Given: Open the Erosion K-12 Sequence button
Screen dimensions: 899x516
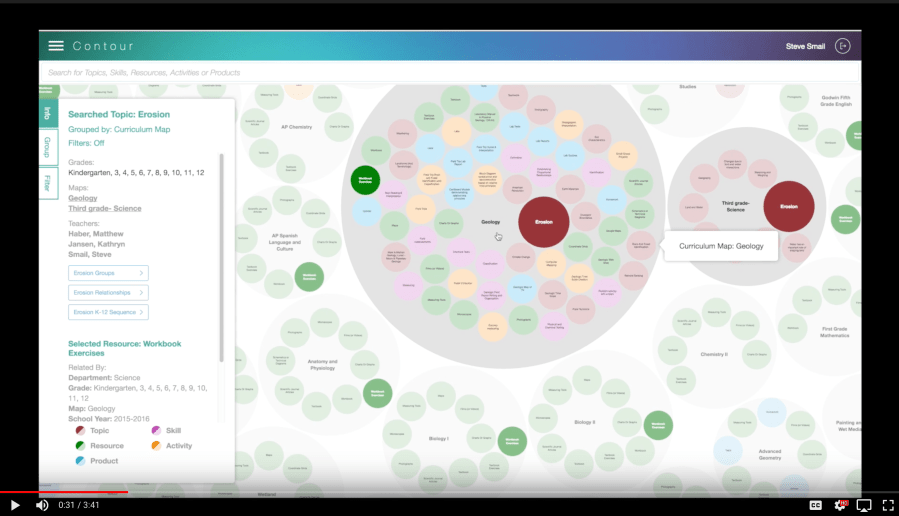Looking at the screenshot, I should pos(108,312).
